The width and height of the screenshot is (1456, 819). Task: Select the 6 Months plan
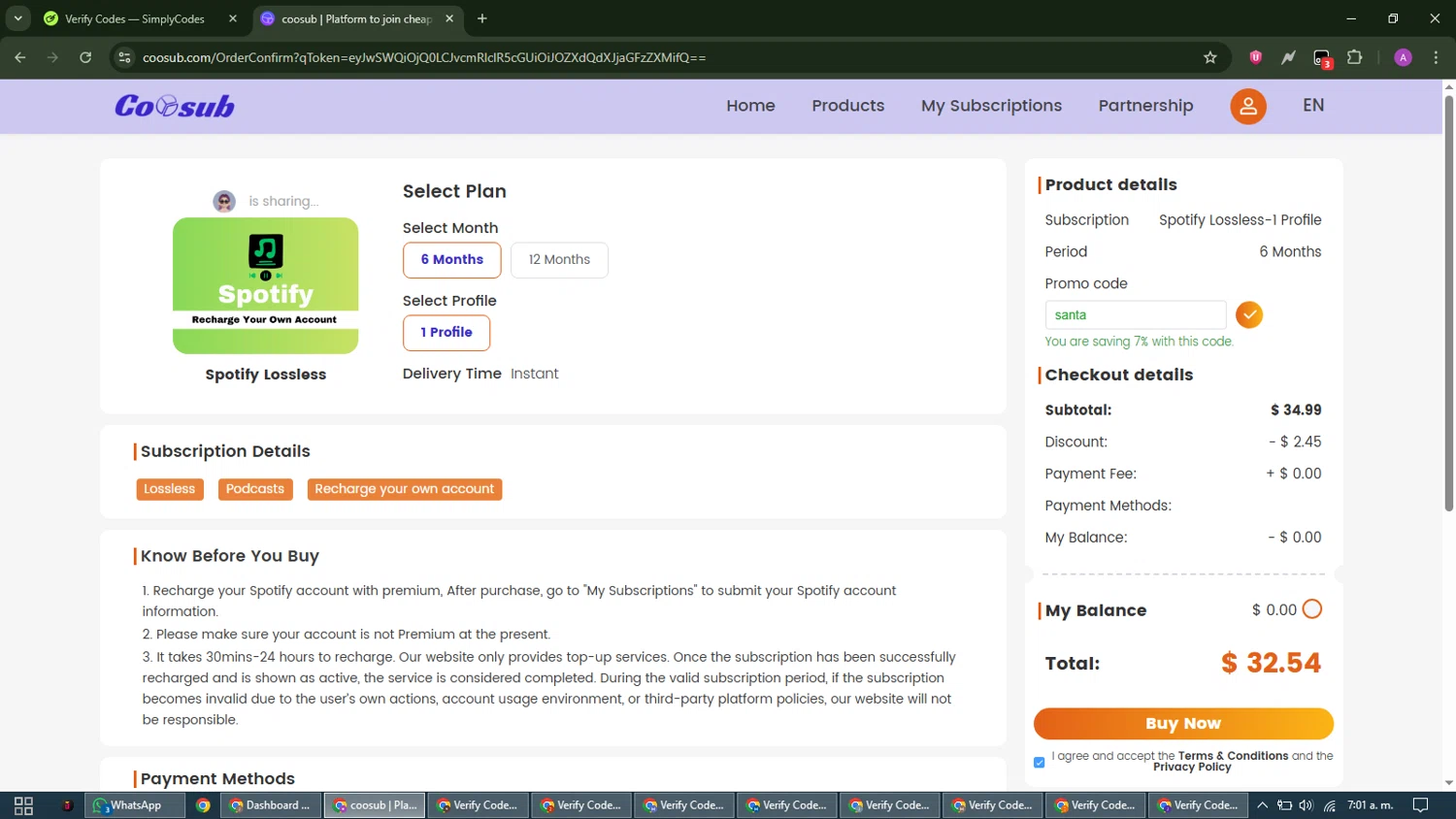(451, 259)
